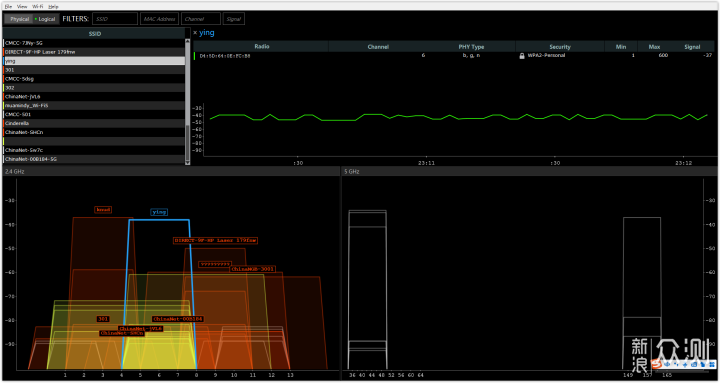The width and height of the screenshot is (720, 383).
Task: Sort details by PHY Type column header
Action: click(471, 46)
